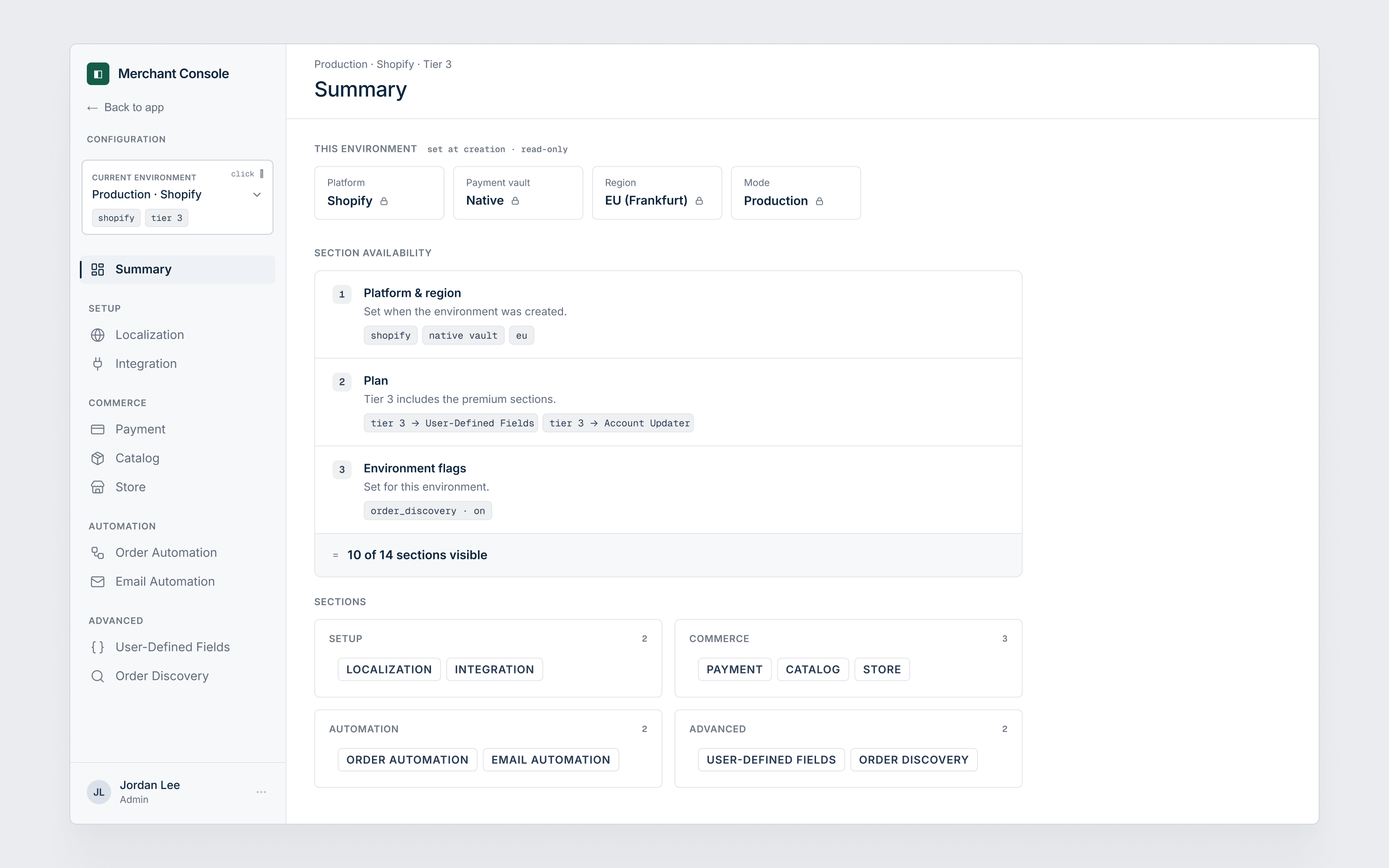Screen dimensions: 1389x868
Task: Click the Order Automation workflow icon
Action: 98,553
